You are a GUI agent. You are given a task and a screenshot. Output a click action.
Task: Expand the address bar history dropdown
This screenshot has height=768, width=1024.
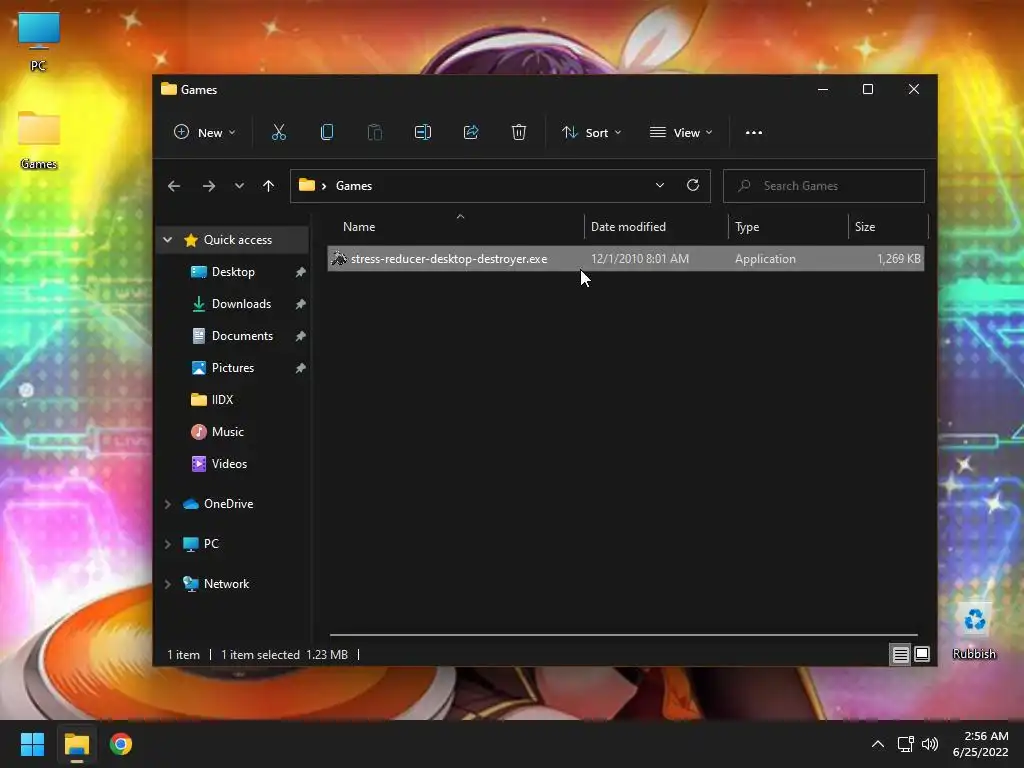click(660, 185)
